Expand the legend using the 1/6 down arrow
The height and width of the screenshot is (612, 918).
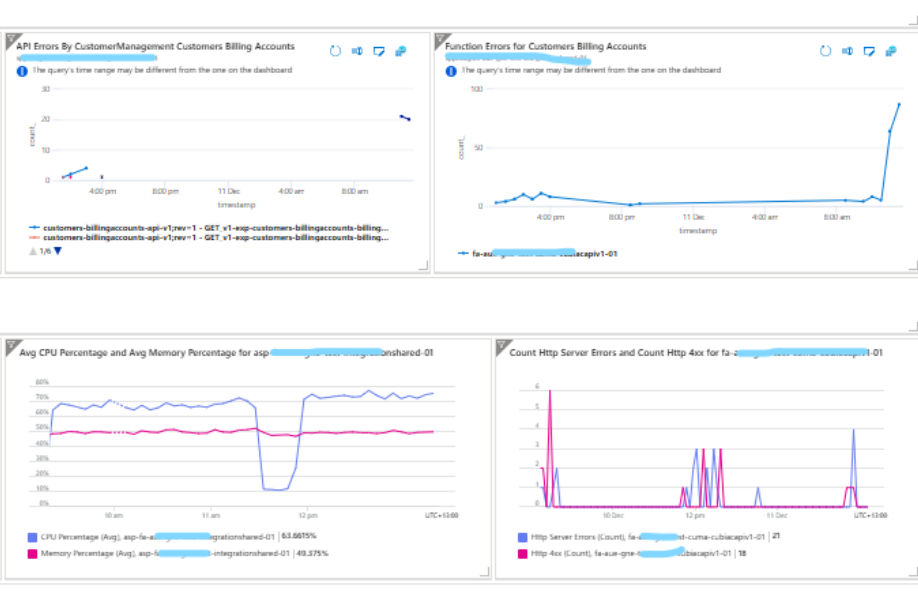click(56, 250)
